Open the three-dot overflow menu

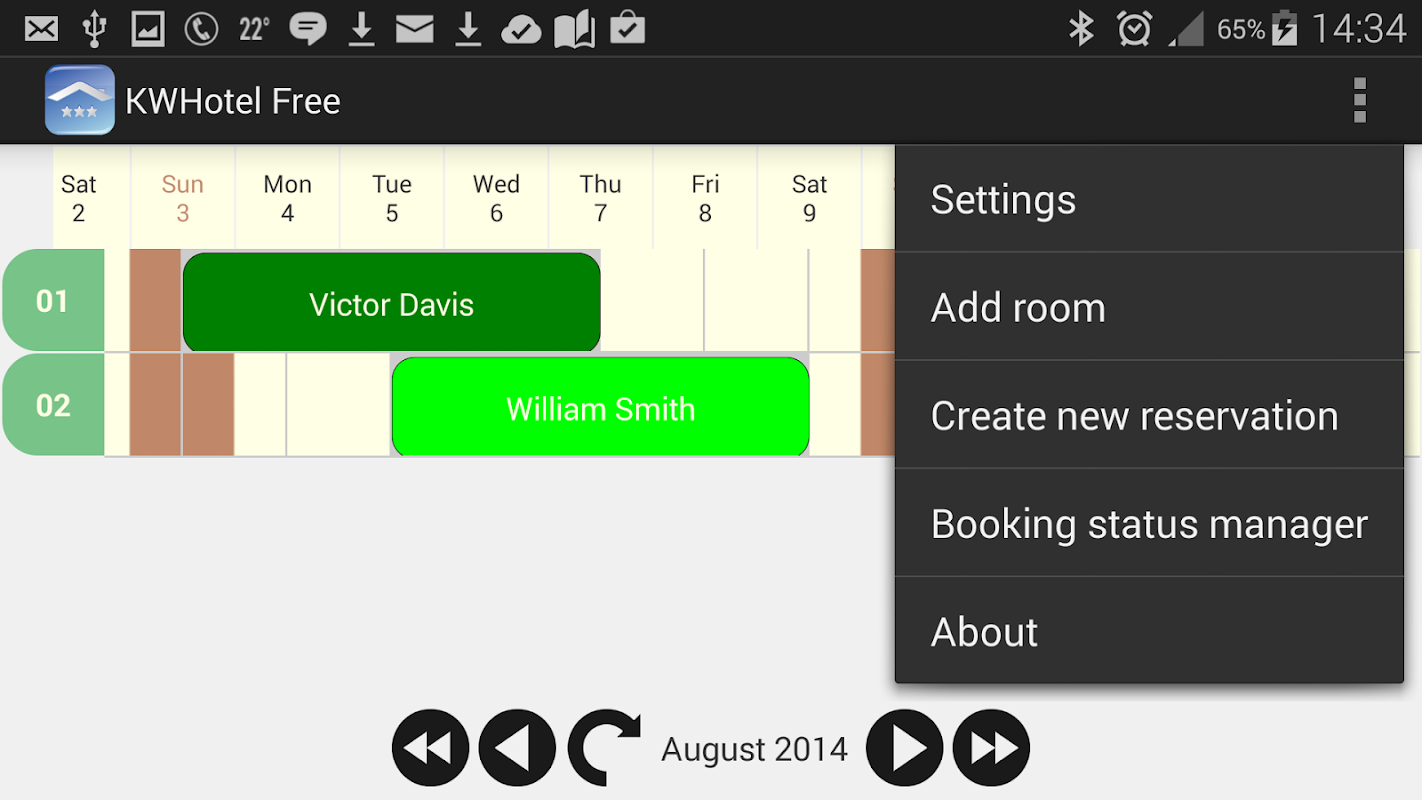tap(1359, 100)
